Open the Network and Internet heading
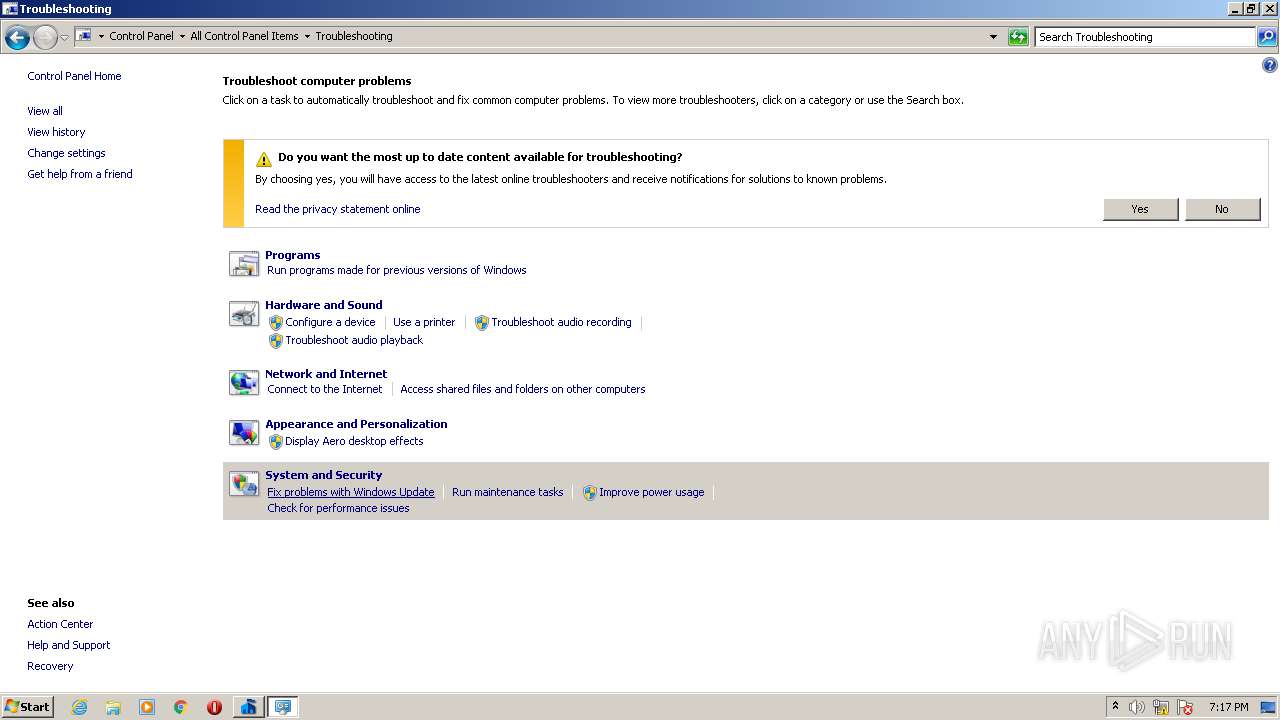Viewport: 1280px width, 720px height. click(326, 374)
